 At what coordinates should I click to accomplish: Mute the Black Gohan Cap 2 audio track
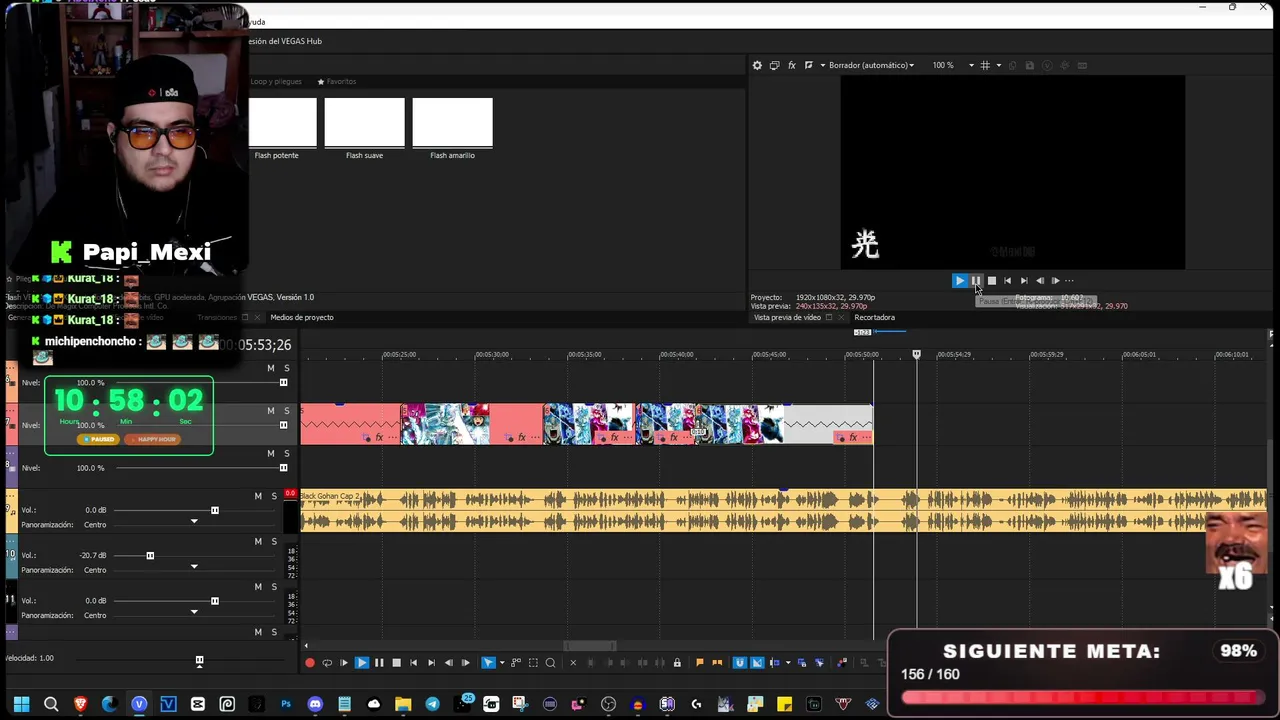258,496
